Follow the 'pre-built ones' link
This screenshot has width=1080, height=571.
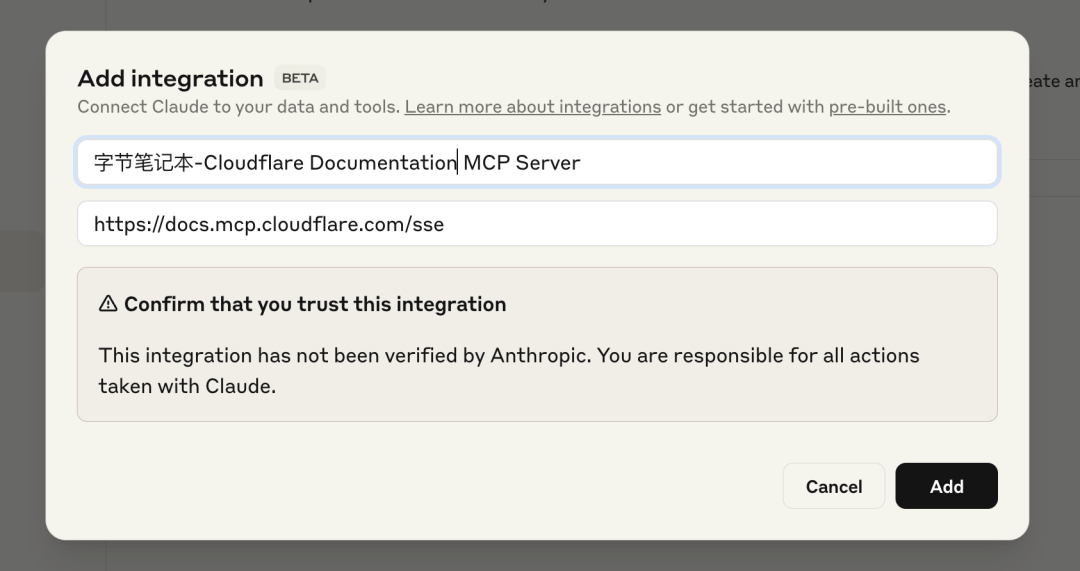(x=887, y=107)
